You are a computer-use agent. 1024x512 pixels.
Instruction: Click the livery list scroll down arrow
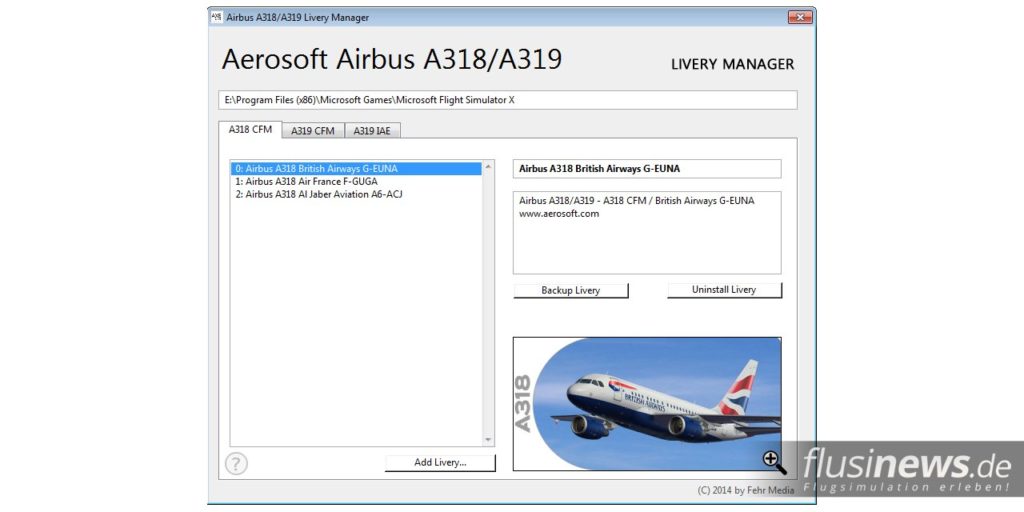coord(488,440)
